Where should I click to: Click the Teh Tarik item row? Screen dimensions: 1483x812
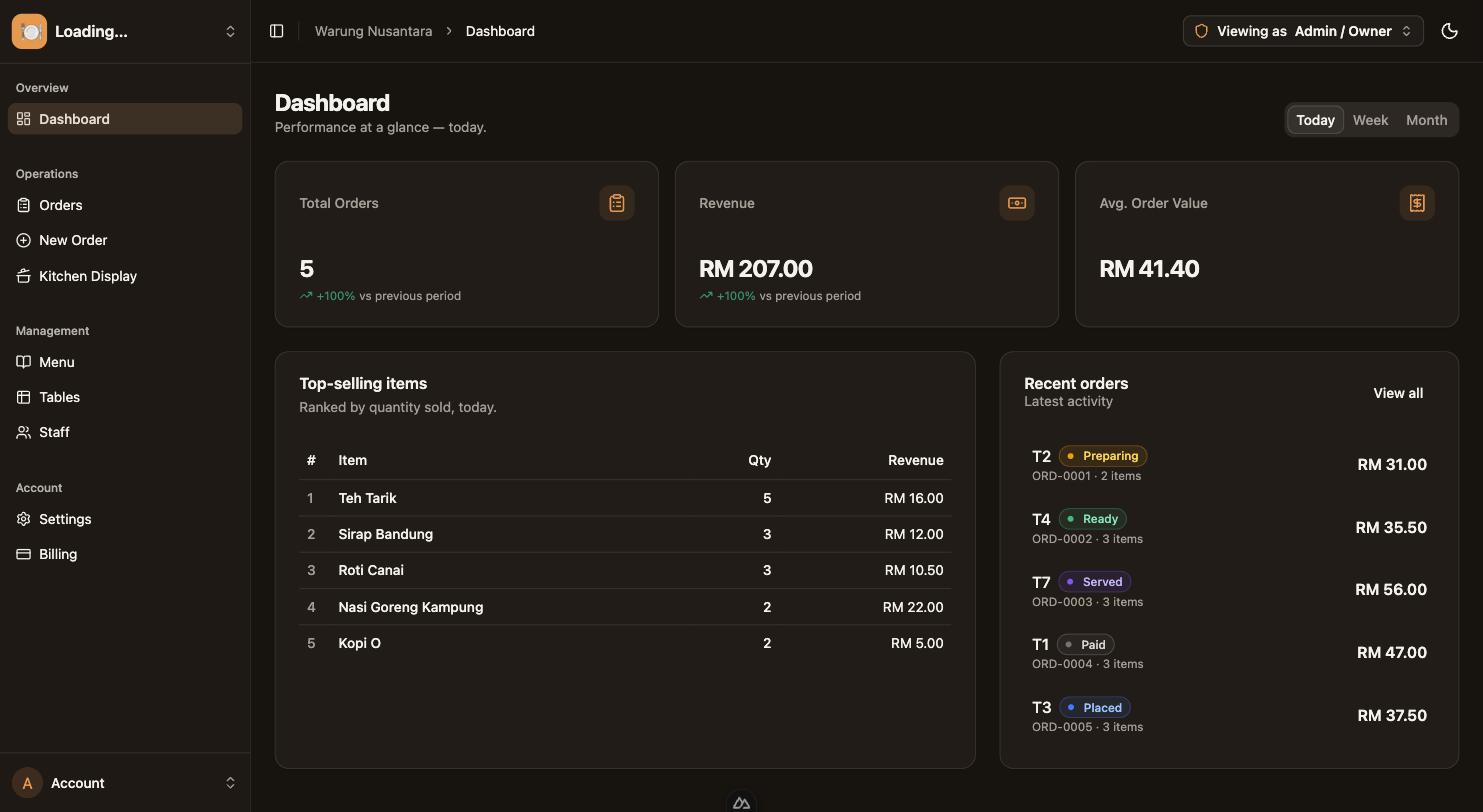coord(625,498)
